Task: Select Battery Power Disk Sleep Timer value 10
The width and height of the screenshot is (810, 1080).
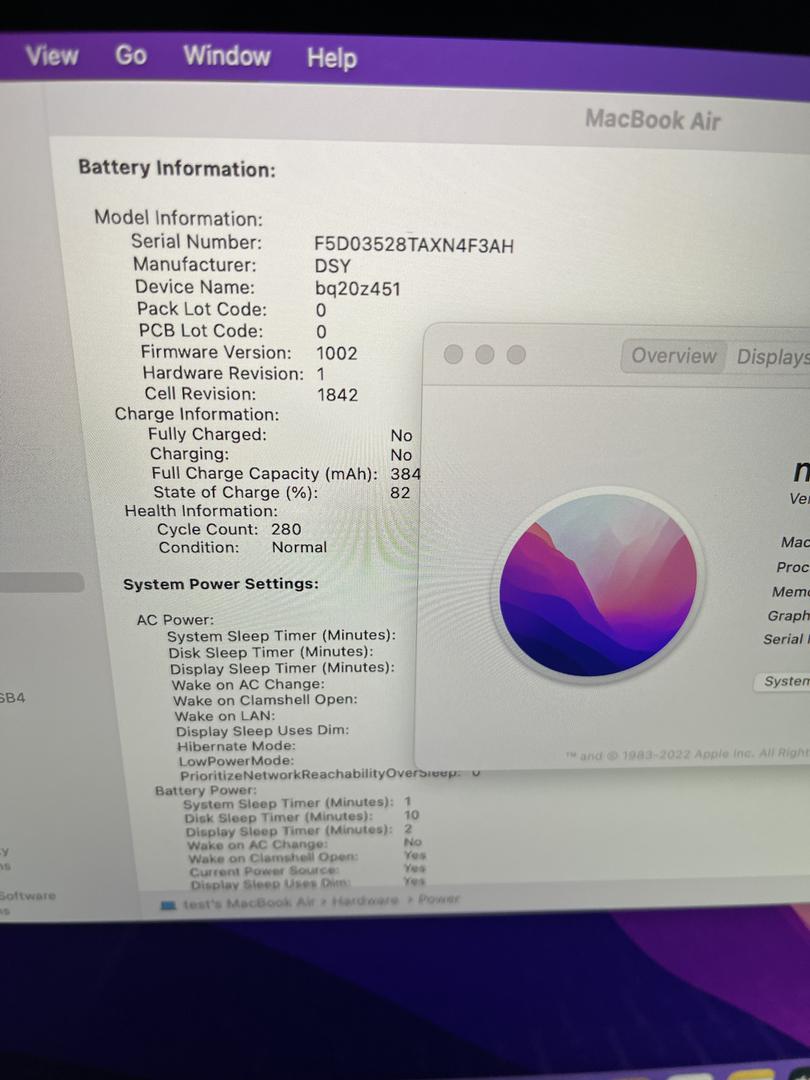Action: pos(412,815)
